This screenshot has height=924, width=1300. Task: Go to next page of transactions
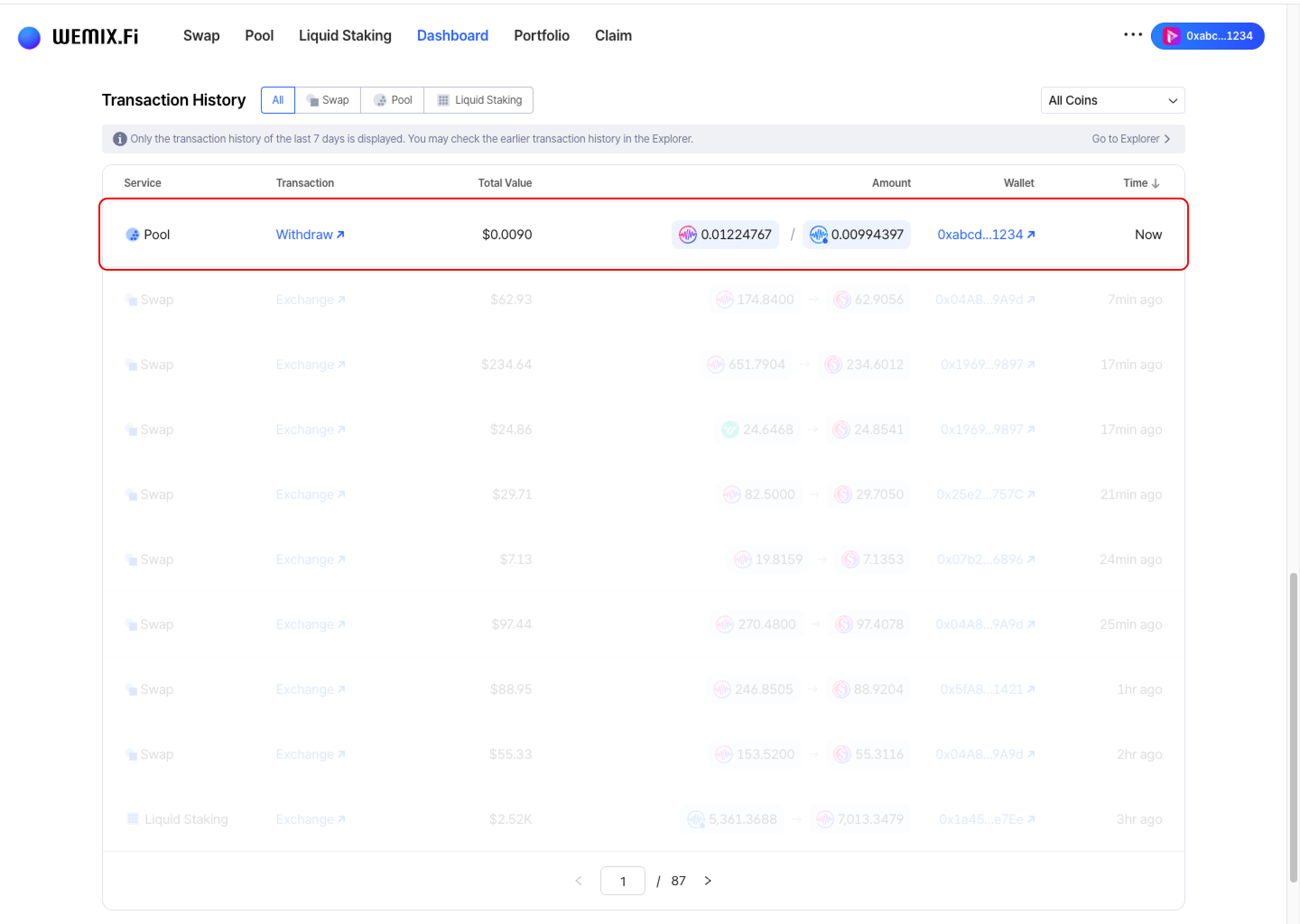click(707, 881)
